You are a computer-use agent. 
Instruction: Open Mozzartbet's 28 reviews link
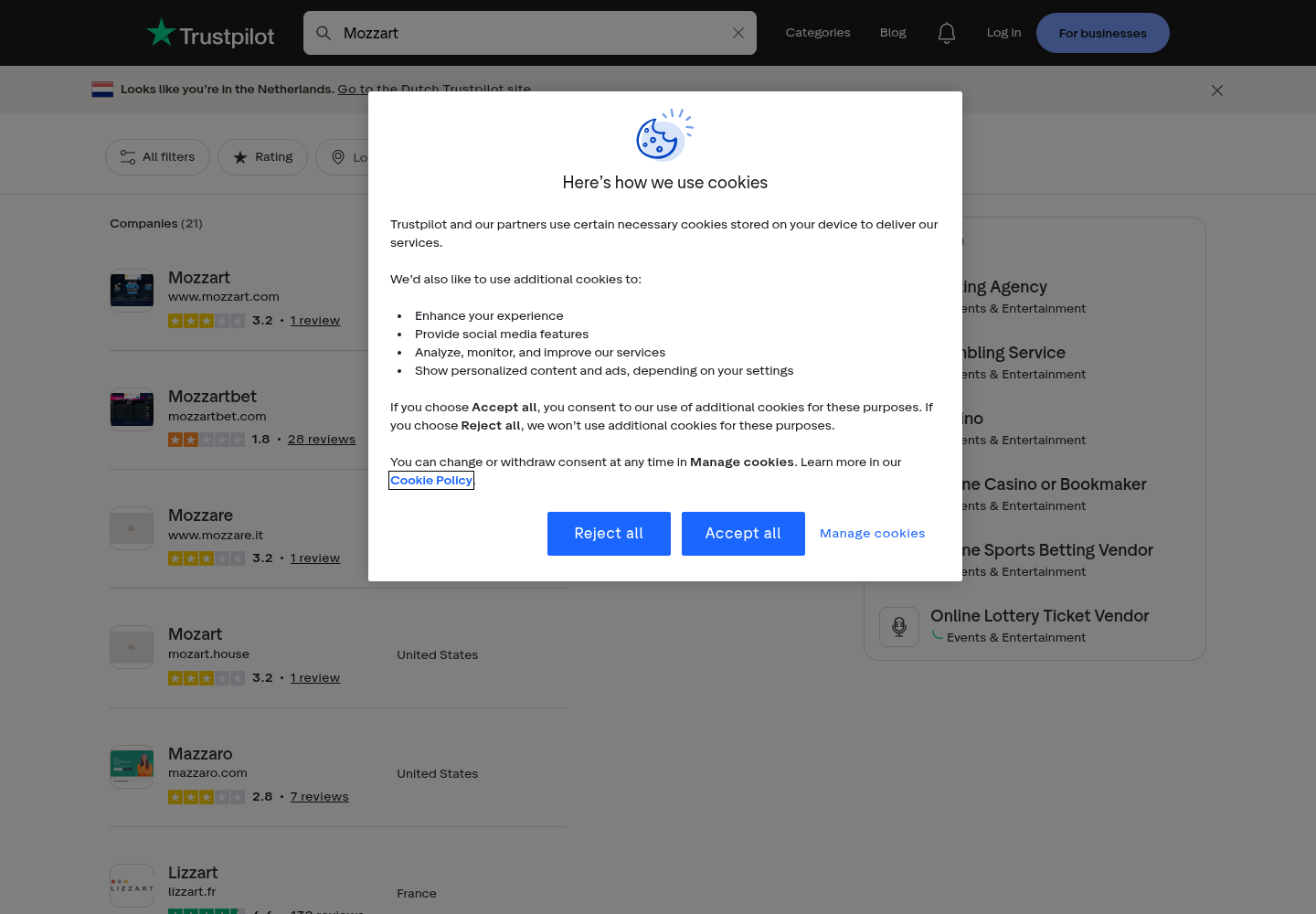click(x=322, y=440)
